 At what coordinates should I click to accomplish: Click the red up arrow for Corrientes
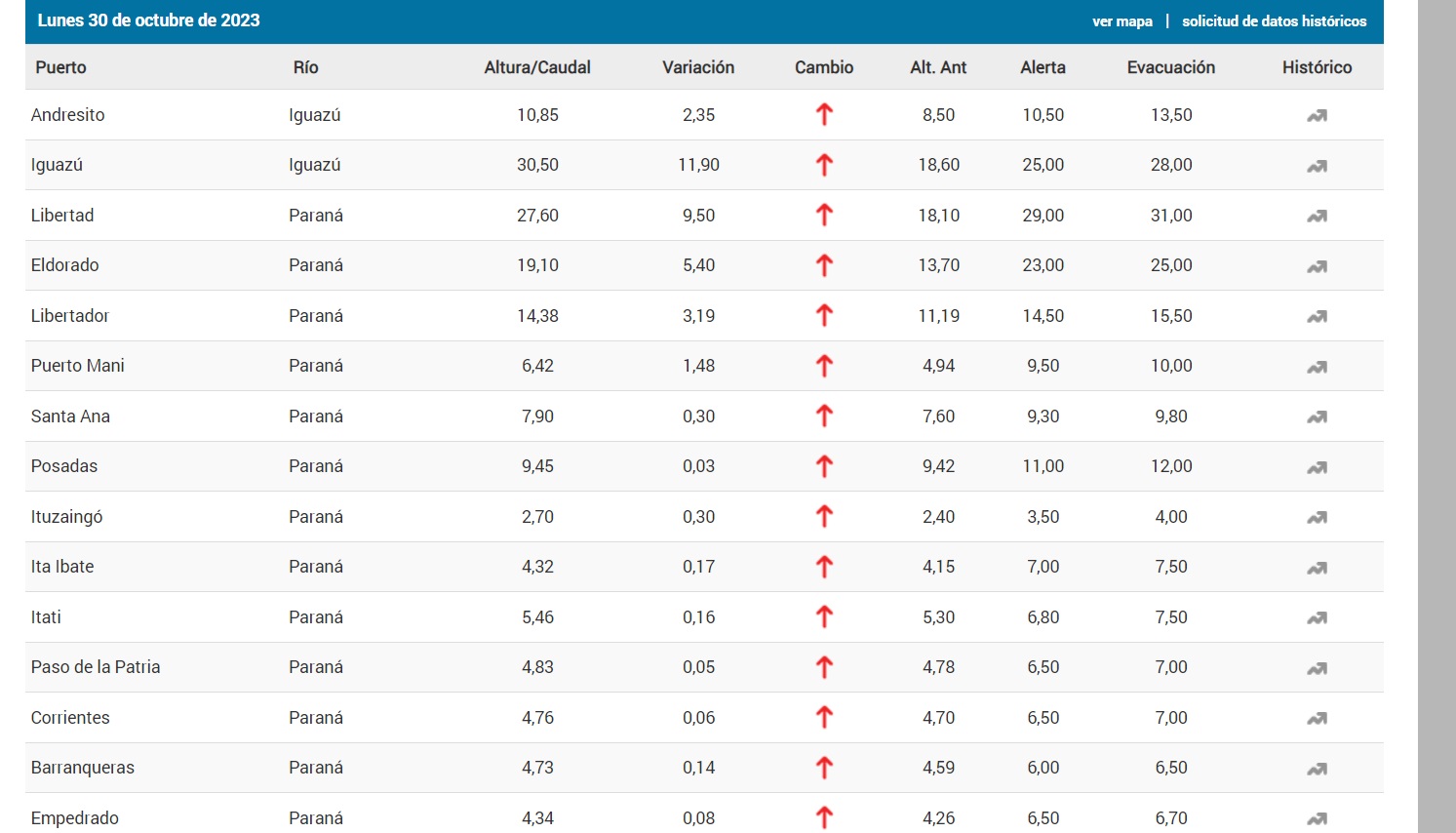pyautogui.click(x=824, y=718)
